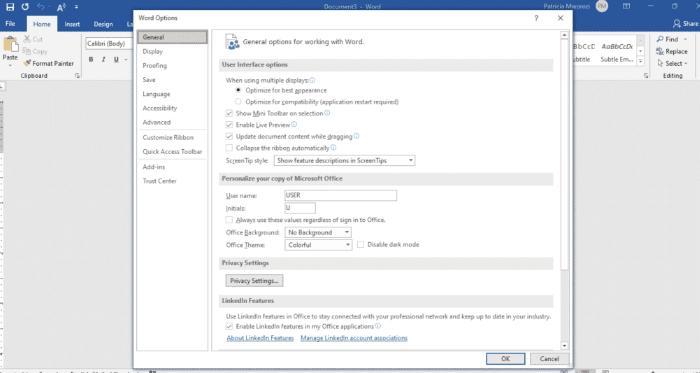Expand the Select dropdown arrow in Editing

point(686,64)
